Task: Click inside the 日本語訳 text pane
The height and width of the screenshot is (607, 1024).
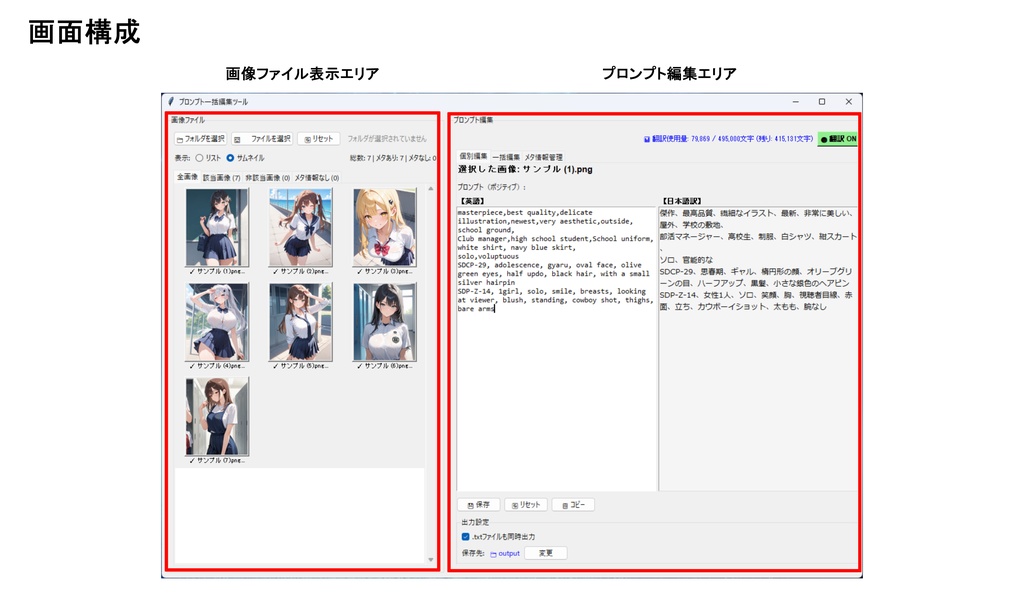Action: [758, 349]
